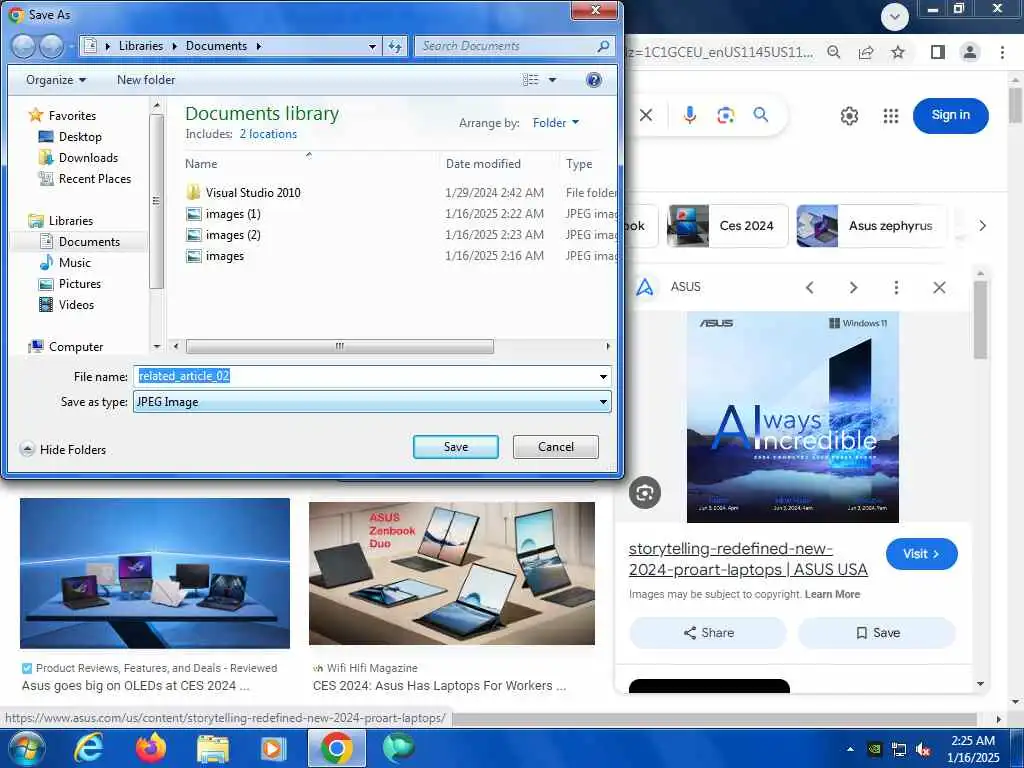Click the Lens search overlay on preview image

tap(645, 492)
